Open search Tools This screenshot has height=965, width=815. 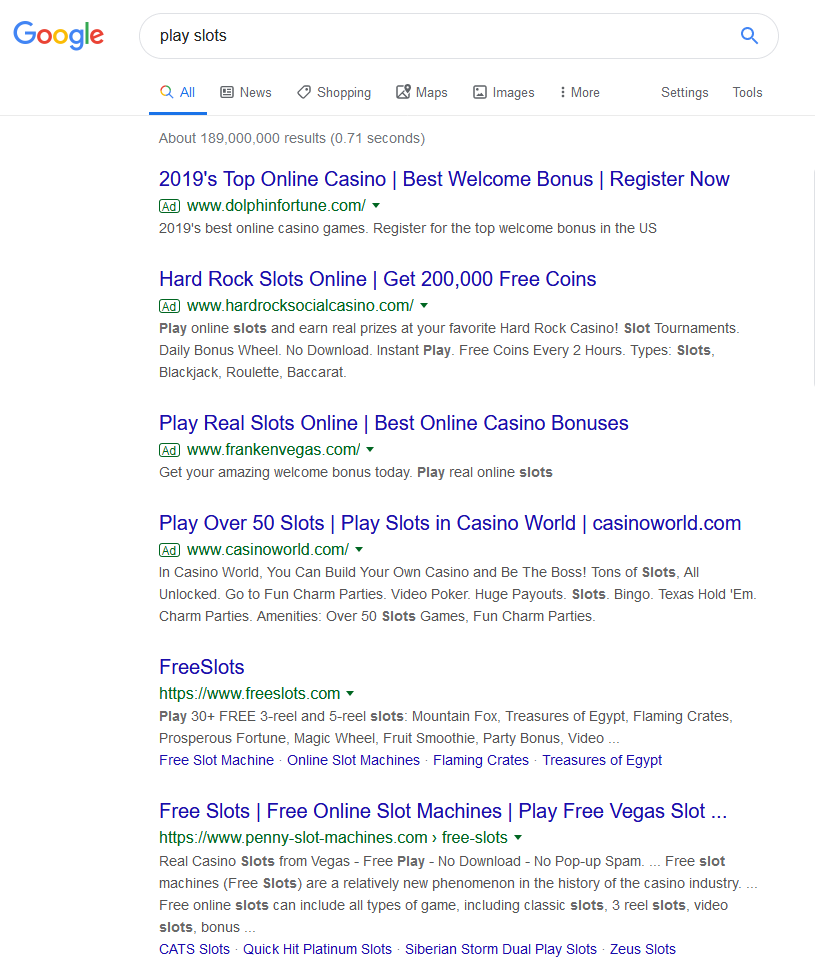[x=747, y=92]
